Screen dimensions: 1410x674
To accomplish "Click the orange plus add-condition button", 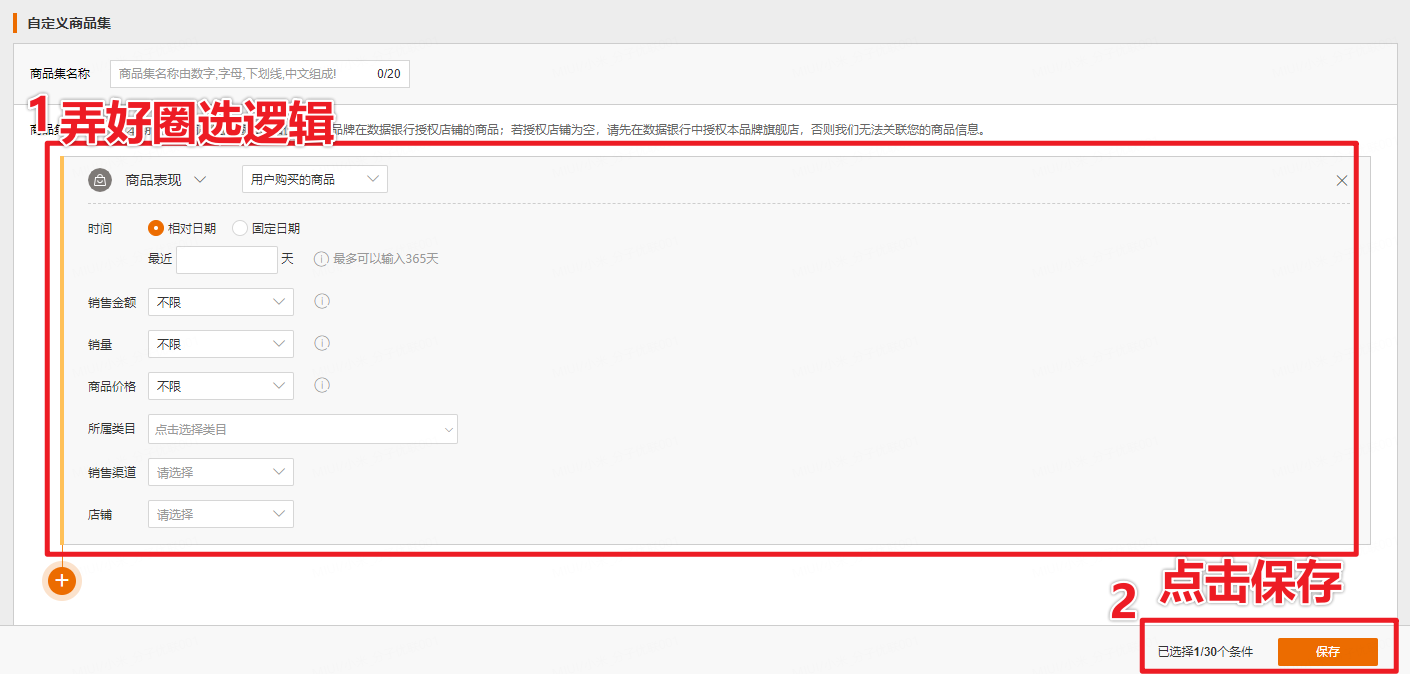I will point(62,580).
